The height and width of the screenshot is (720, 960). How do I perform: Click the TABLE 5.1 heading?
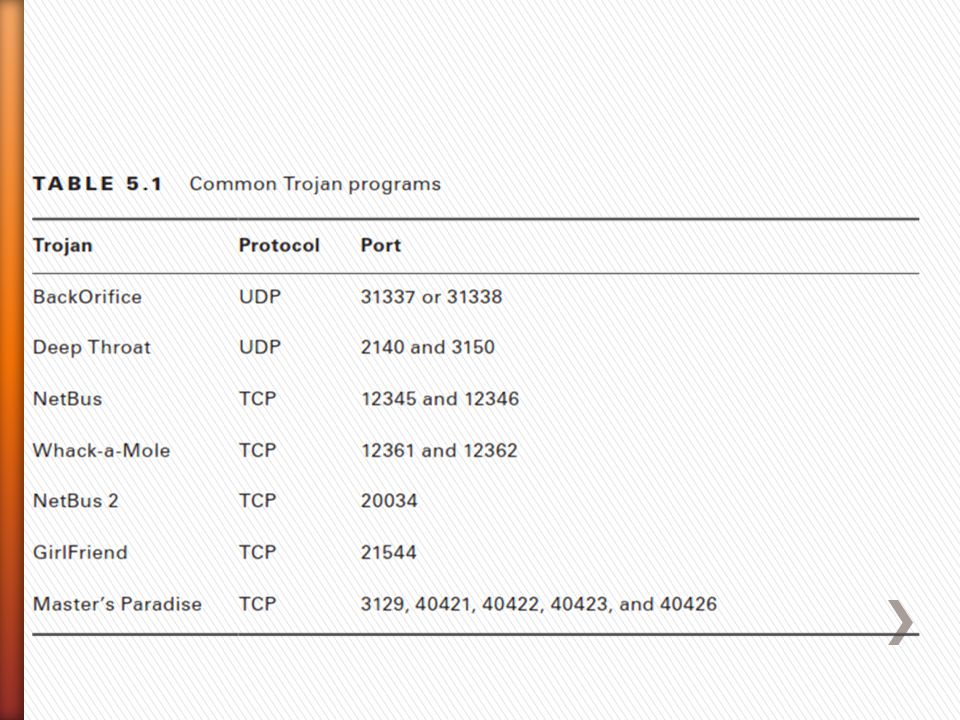(98, 184)
